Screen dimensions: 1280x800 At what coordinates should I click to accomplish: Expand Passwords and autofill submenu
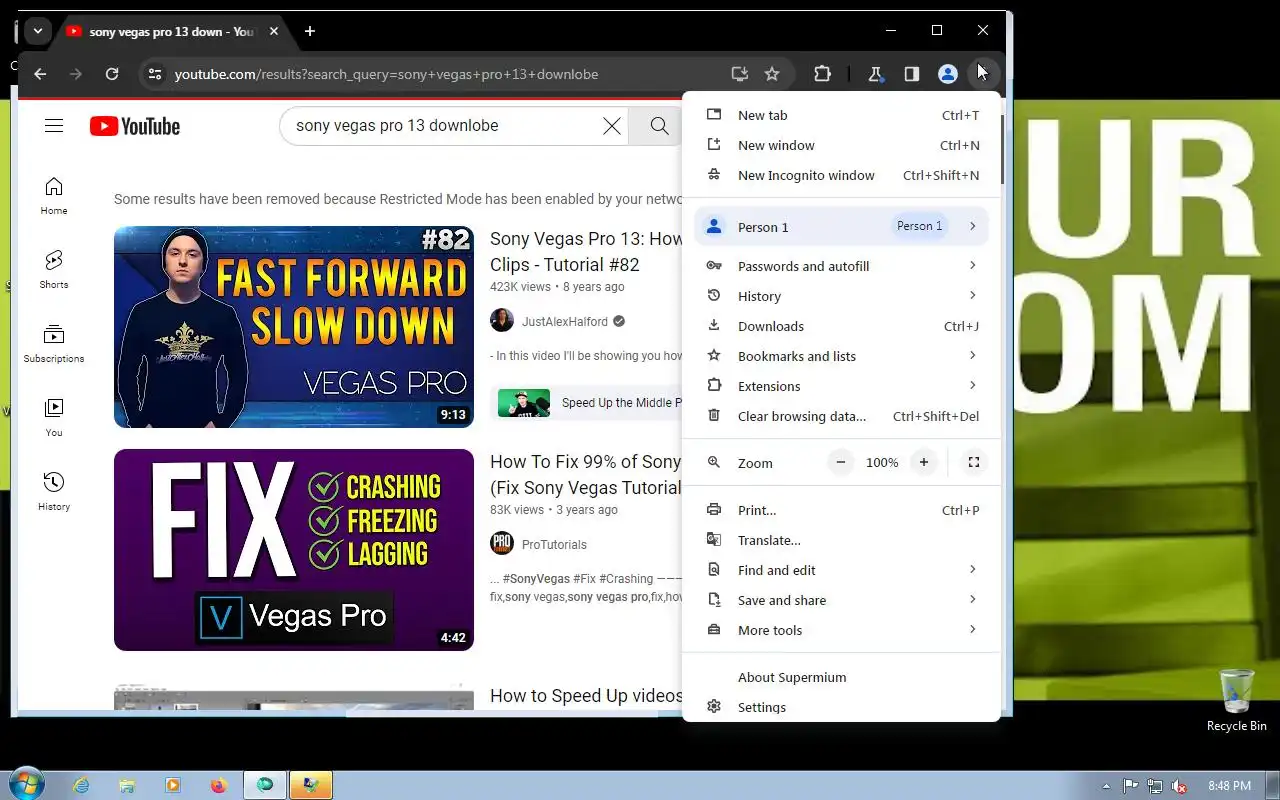tap(841, 266)
